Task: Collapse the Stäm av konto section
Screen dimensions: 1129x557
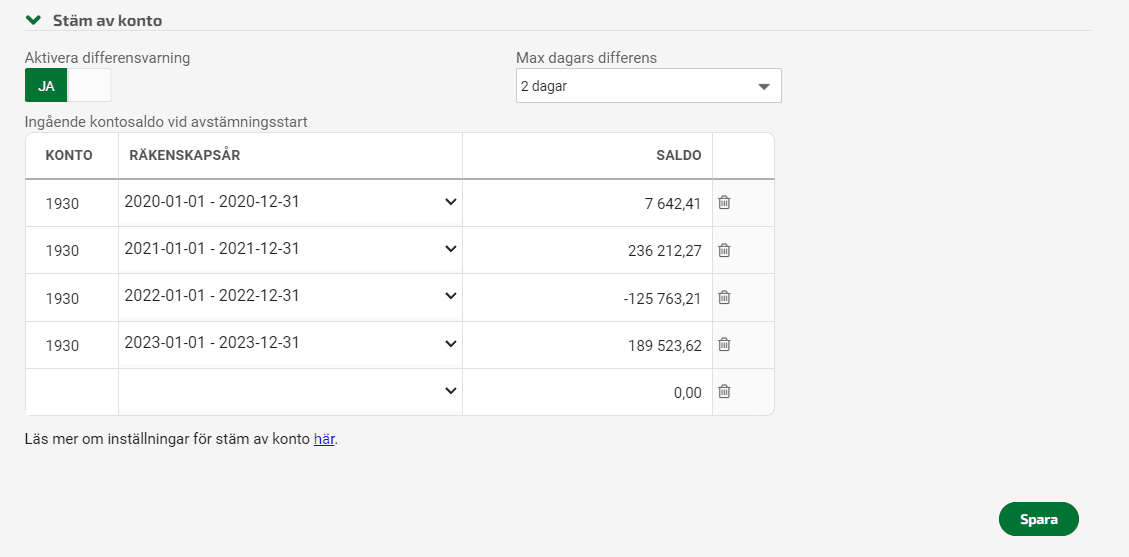Action: [33, 20]
